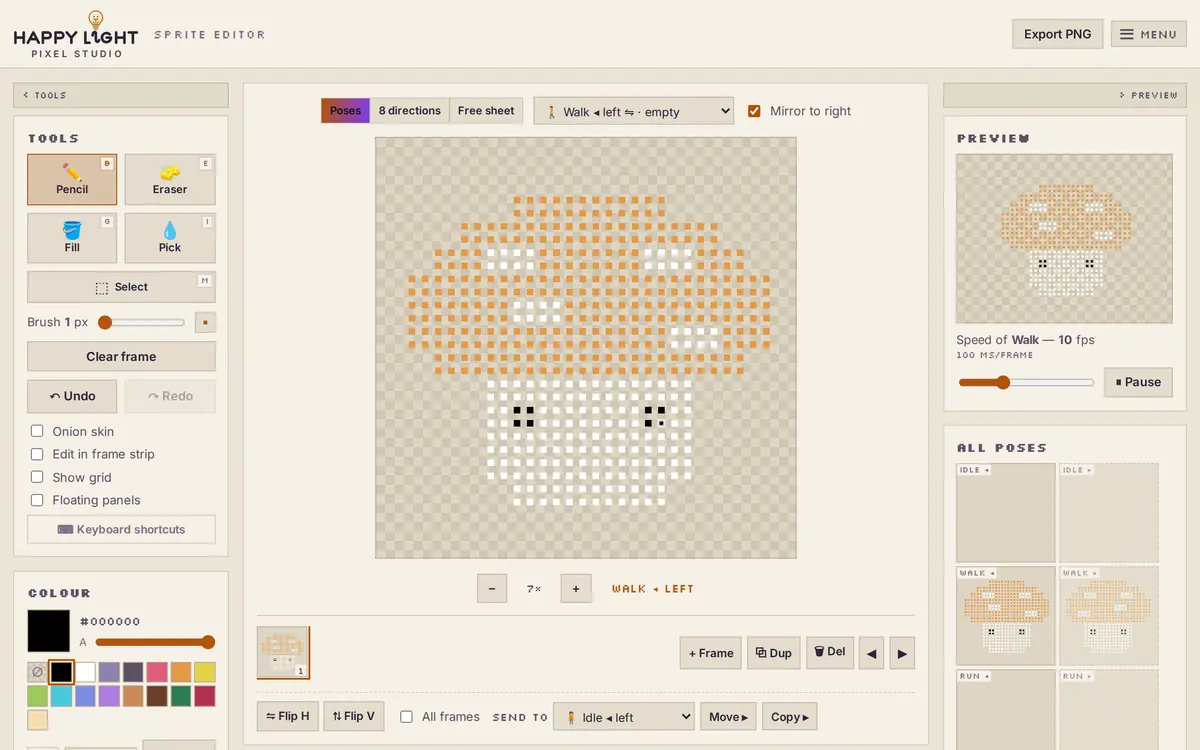Select the transparent no-colour swatch
Screen dimensions: 1200x750
[38, 672]
